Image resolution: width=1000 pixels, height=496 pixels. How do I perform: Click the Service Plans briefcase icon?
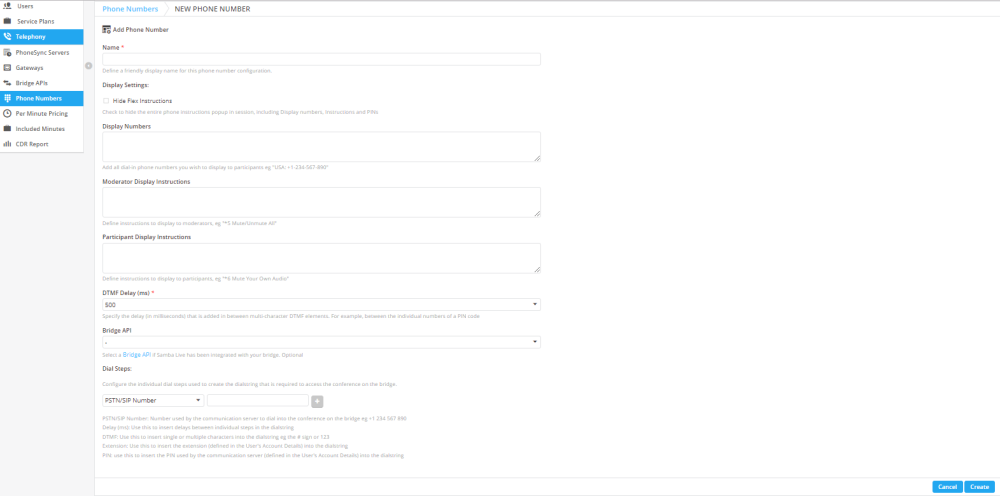[x=8, y=21]
